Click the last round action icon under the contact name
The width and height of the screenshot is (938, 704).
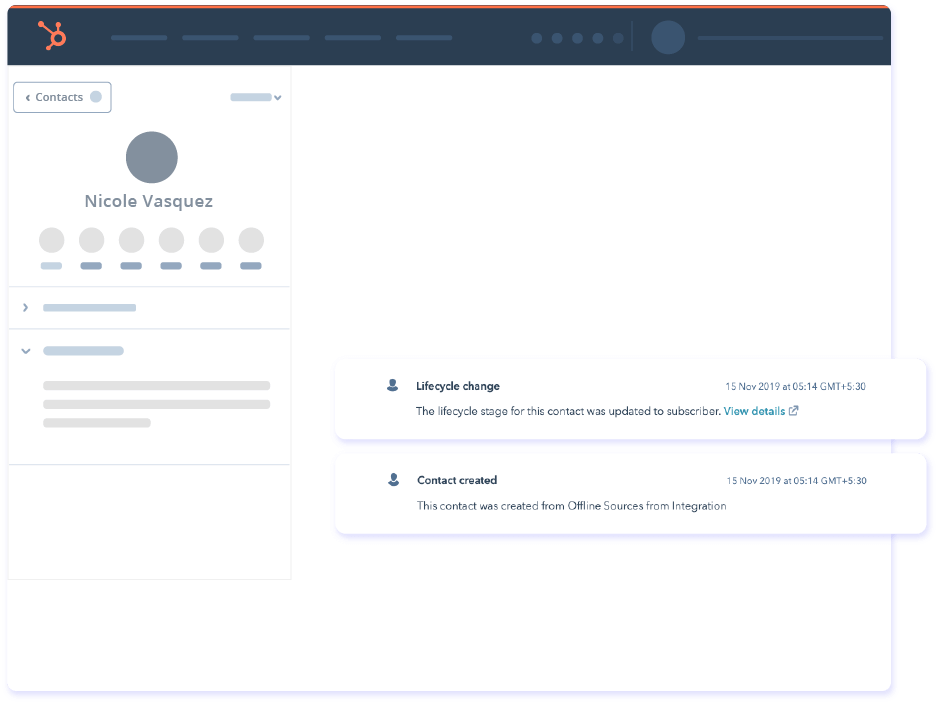pos(251,240)
